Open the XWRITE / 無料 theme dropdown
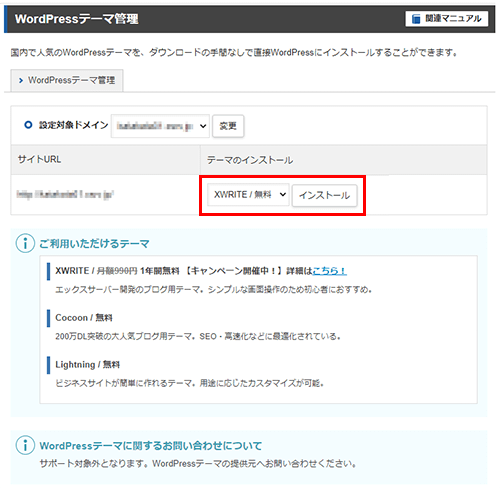The image size is (500, 489). pyautogui.click(x=248, y=194)
